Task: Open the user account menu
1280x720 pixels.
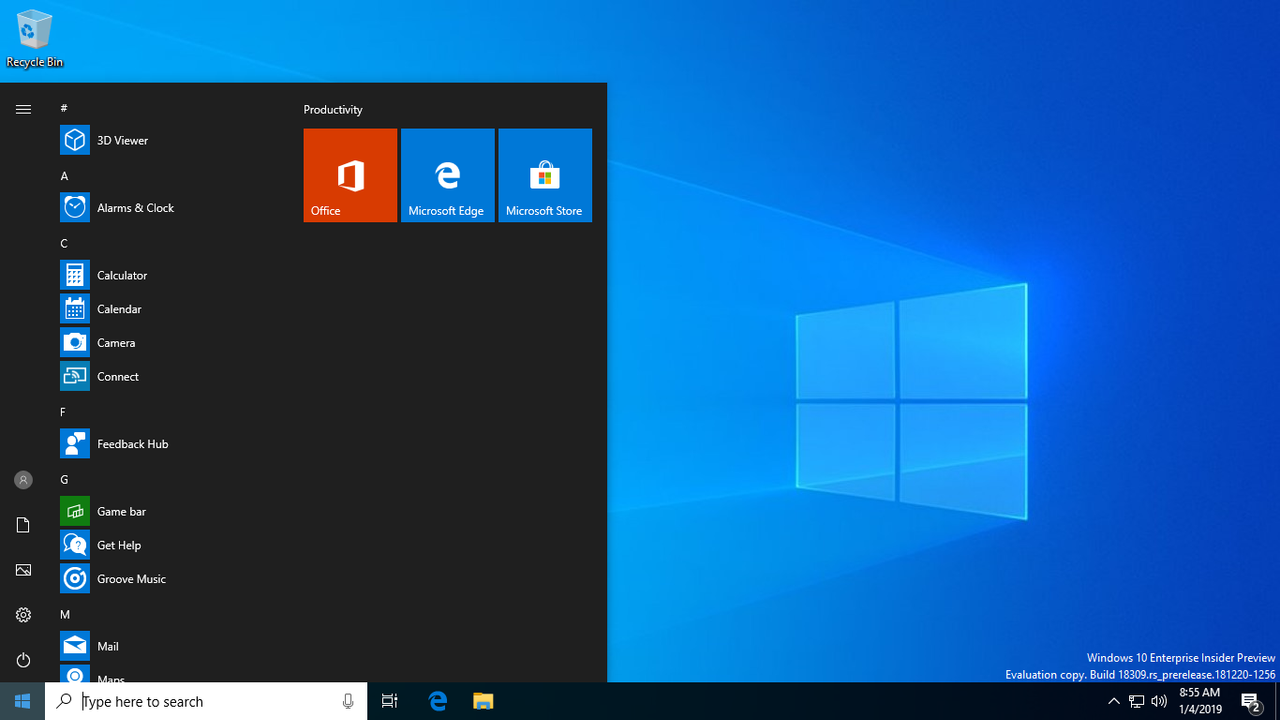Action: pos(23,480)
